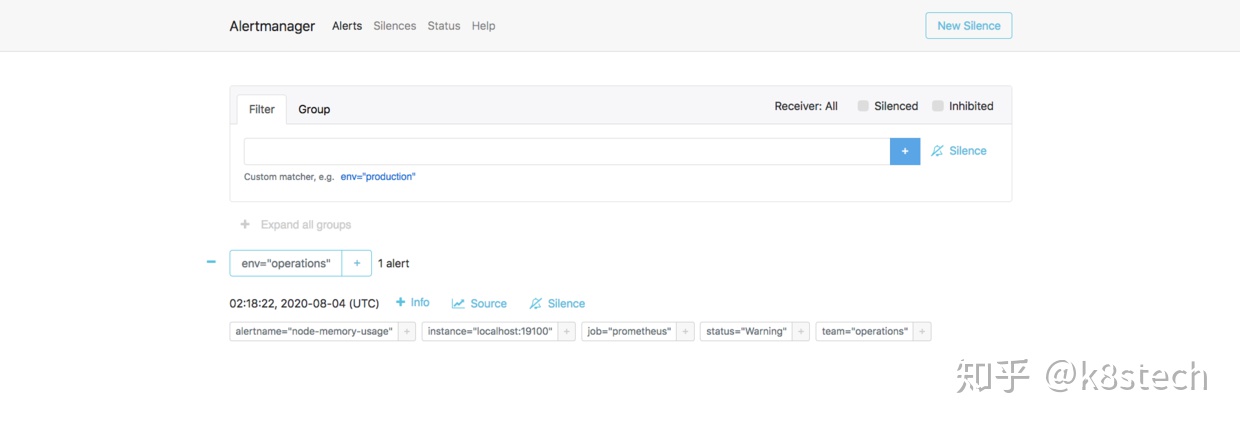Click the "1 alert" count text

393,263
